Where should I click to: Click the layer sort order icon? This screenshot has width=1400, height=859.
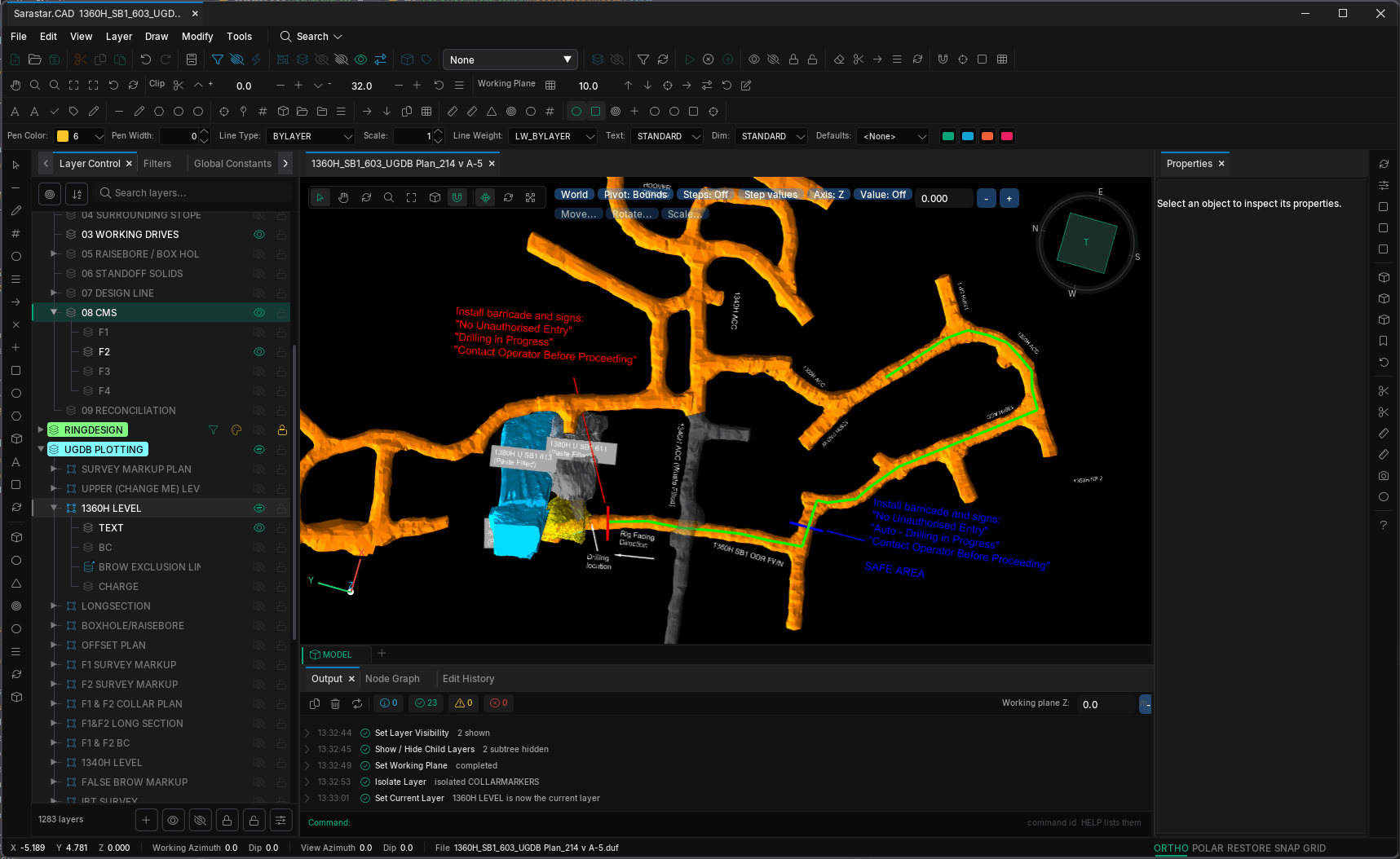click(x=77, y=193)
